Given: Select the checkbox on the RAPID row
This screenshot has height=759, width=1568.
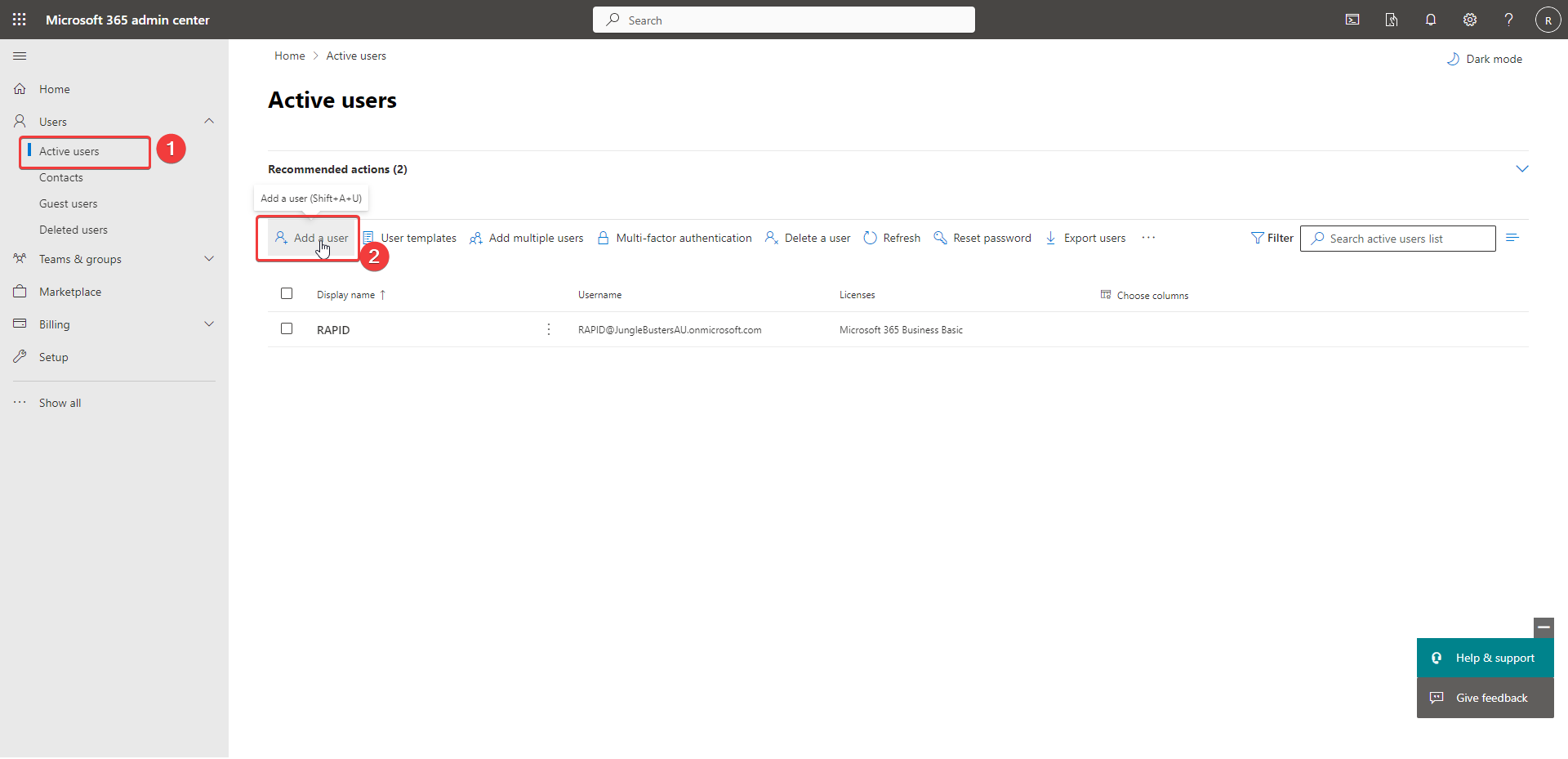Looking at the screenshot, I should [x=287, y=328].
